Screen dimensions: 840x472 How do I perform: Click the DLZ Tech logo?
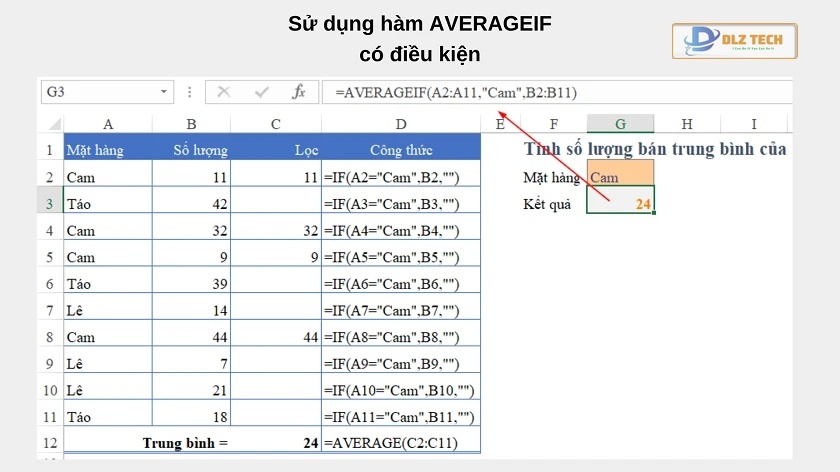pos(733,41)
